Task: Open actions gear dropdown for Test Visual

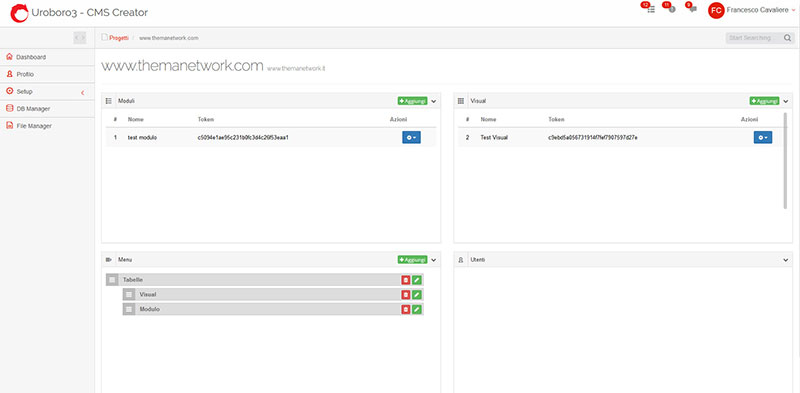Action: click(x=763, y=137)
